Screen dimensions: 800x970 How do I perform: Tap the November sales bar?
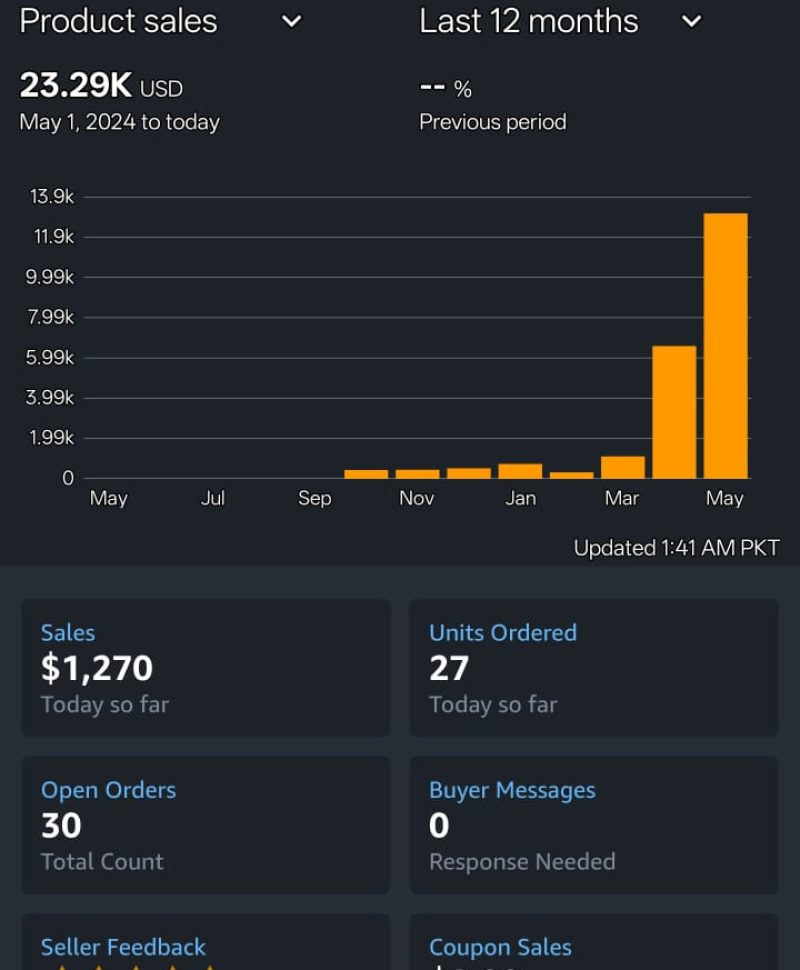(417, 474)
